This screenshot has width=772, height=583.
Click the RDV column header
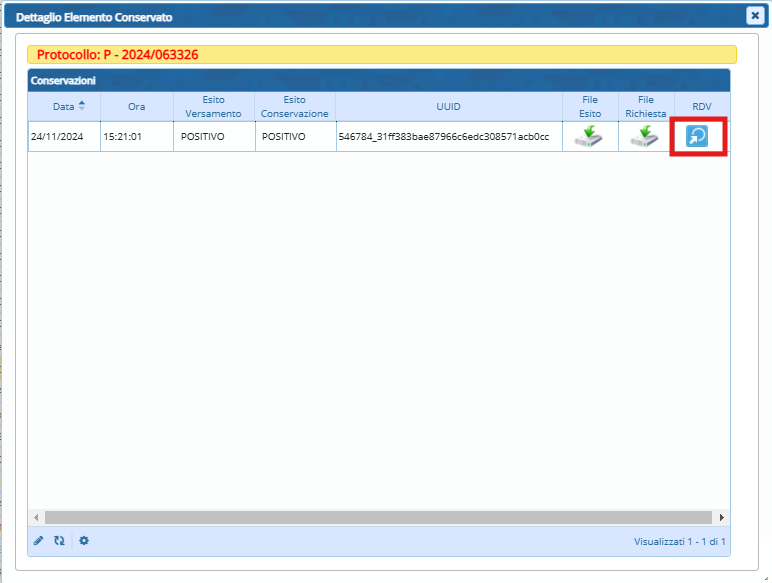[x=701, y=106]
